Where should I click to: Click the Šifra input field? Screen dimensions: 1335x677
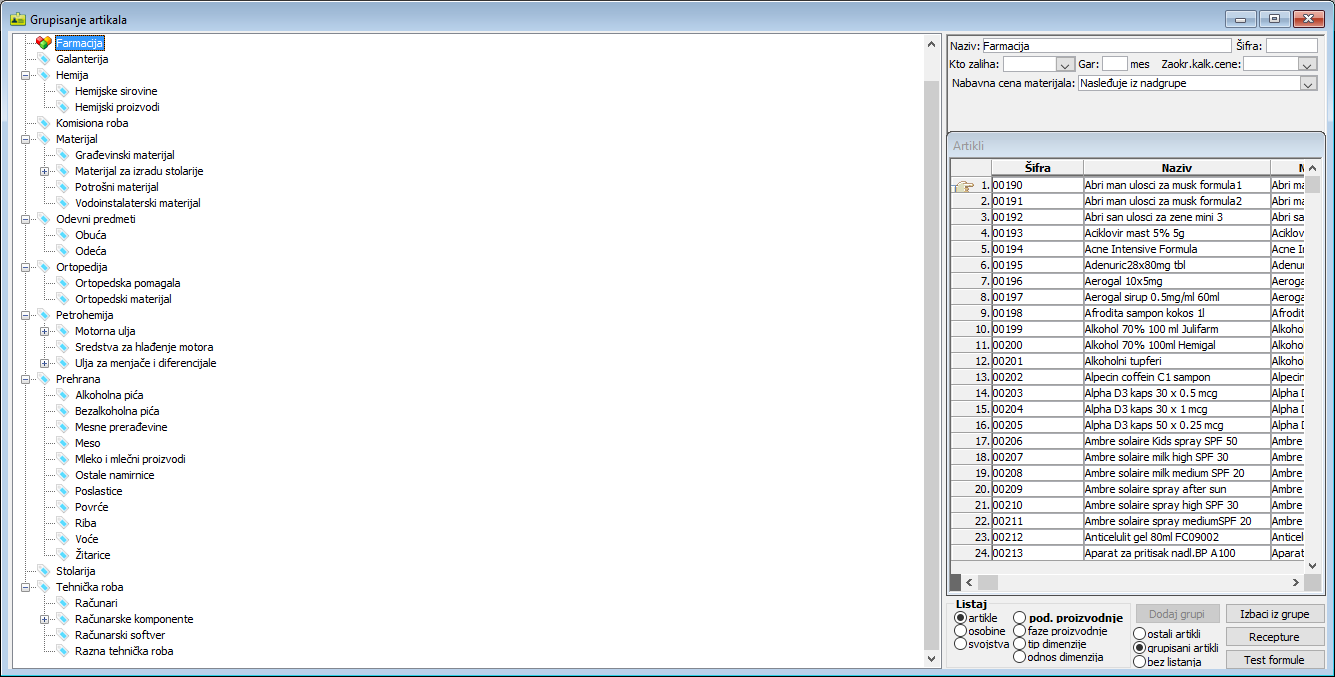1291,45
